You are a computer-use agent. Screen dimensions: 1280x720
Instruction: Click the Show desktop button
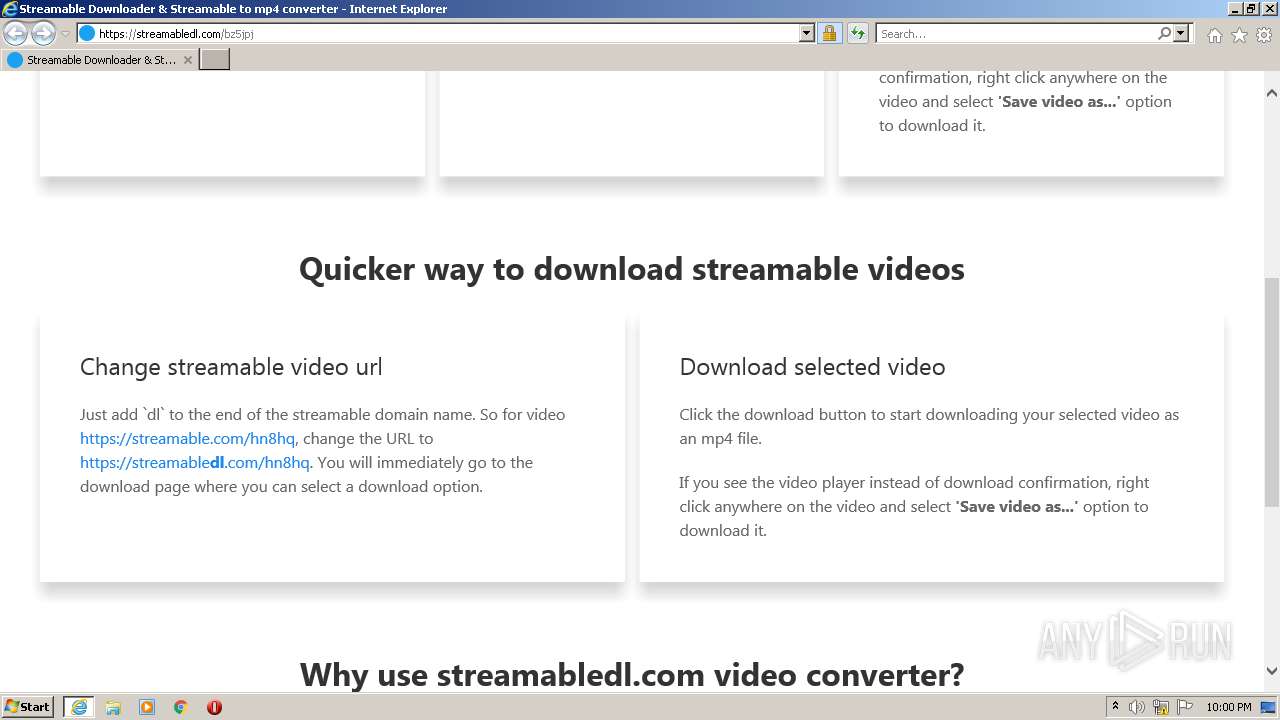(1270, 707)
